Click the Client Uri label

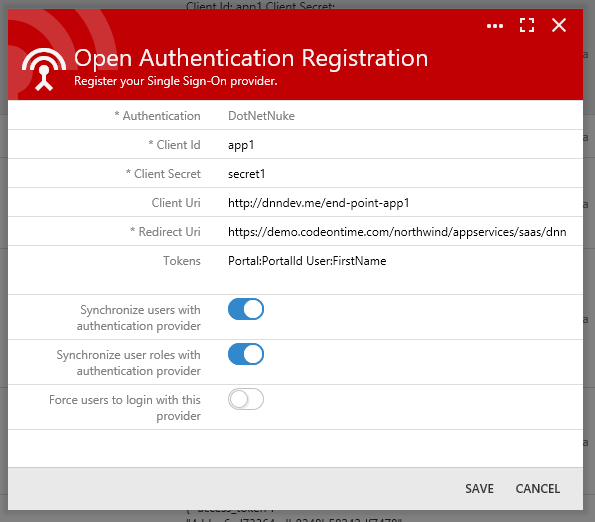coord(176,203)
